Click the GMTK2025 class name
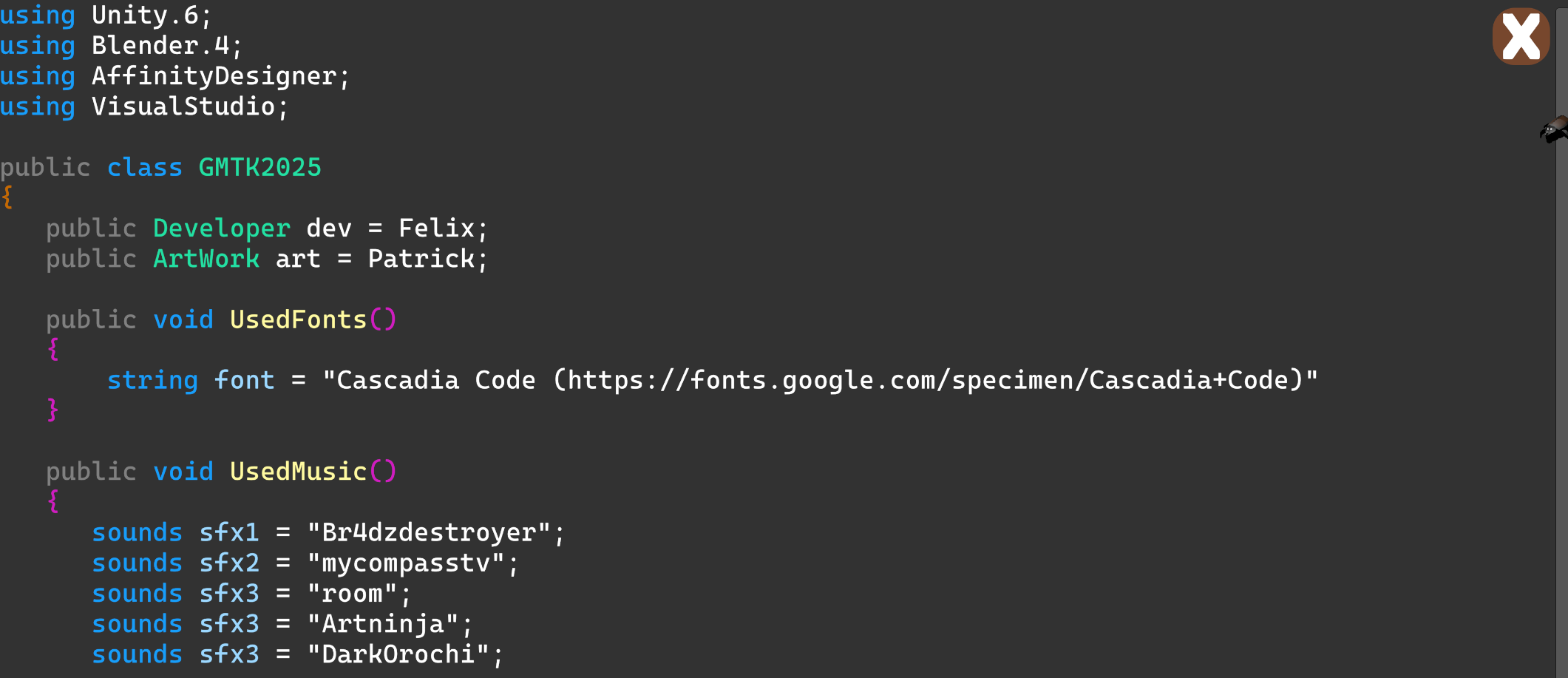 (259, 168)
